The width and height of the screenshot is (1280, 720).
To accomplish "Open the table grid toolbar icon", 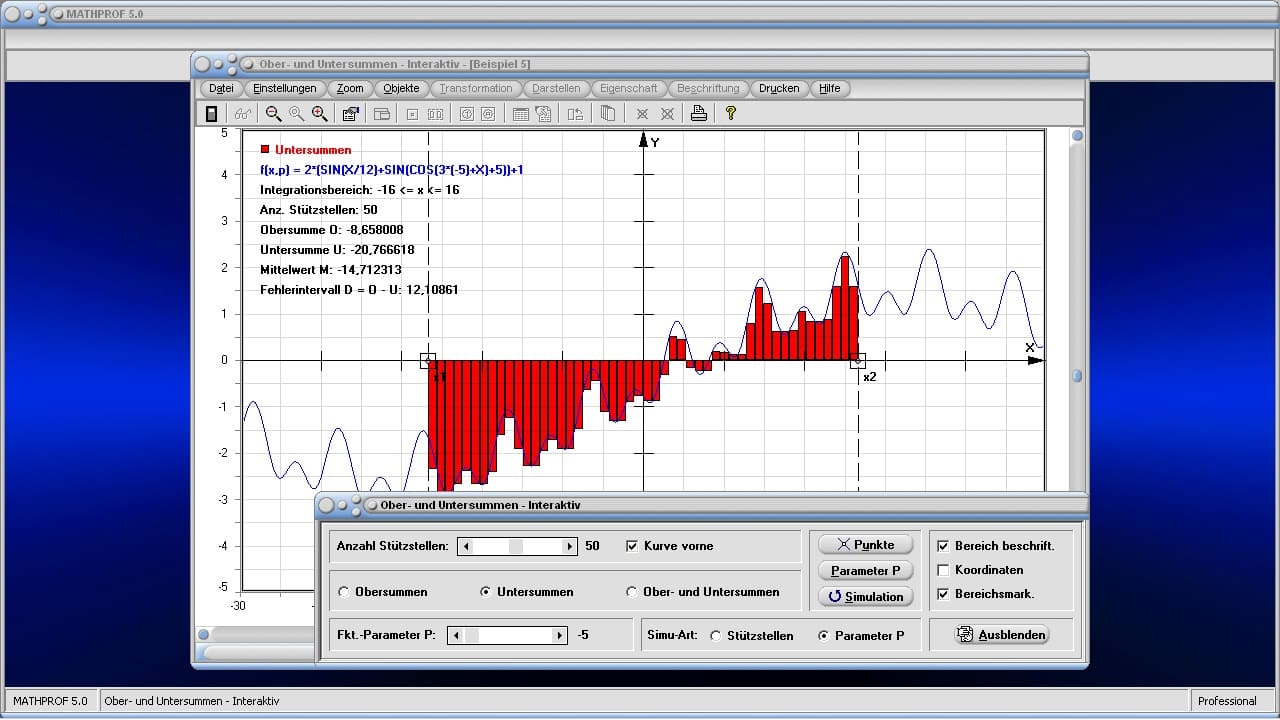I will coord(520,114).
